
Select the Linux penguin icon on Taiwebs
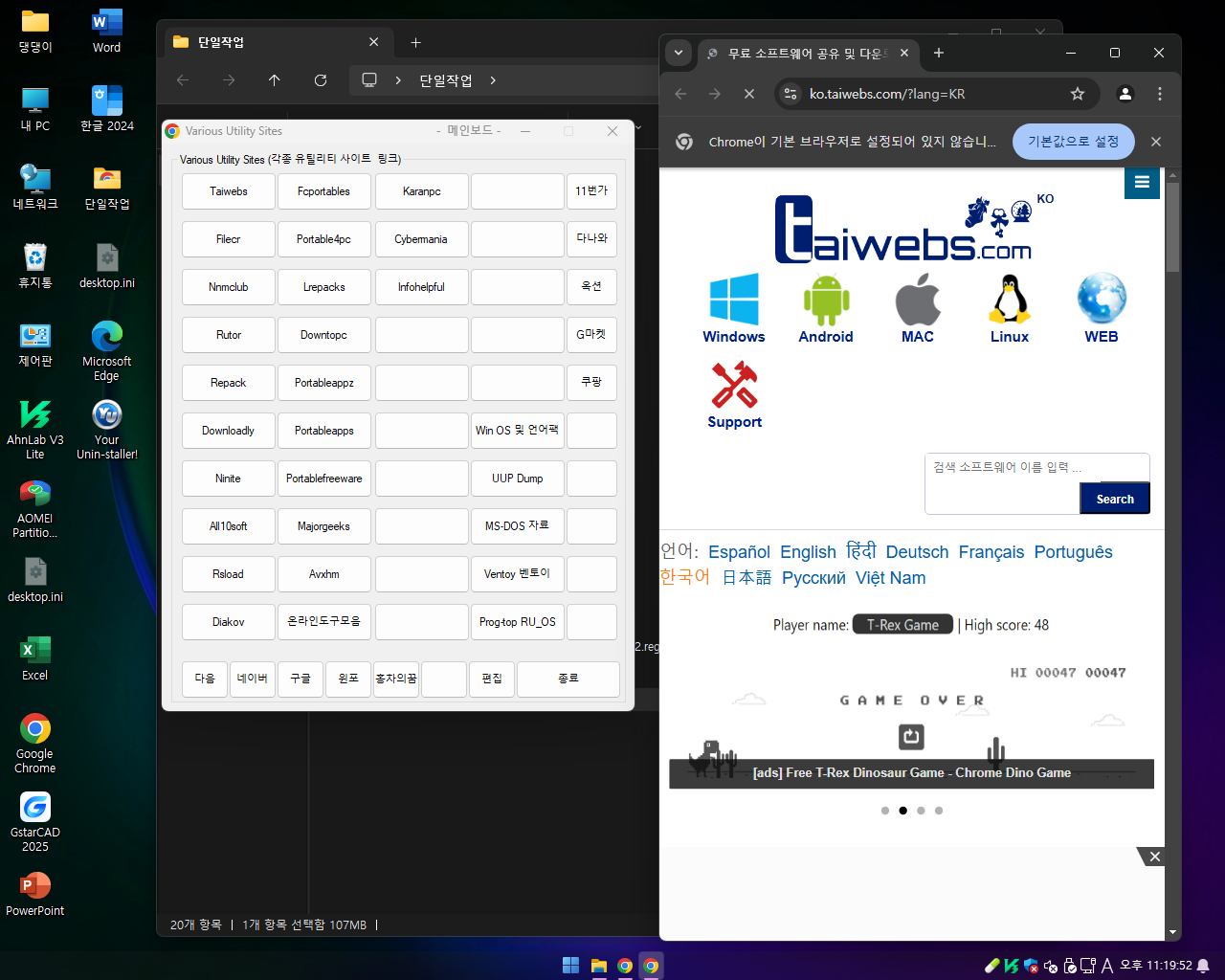(1010, 308)
